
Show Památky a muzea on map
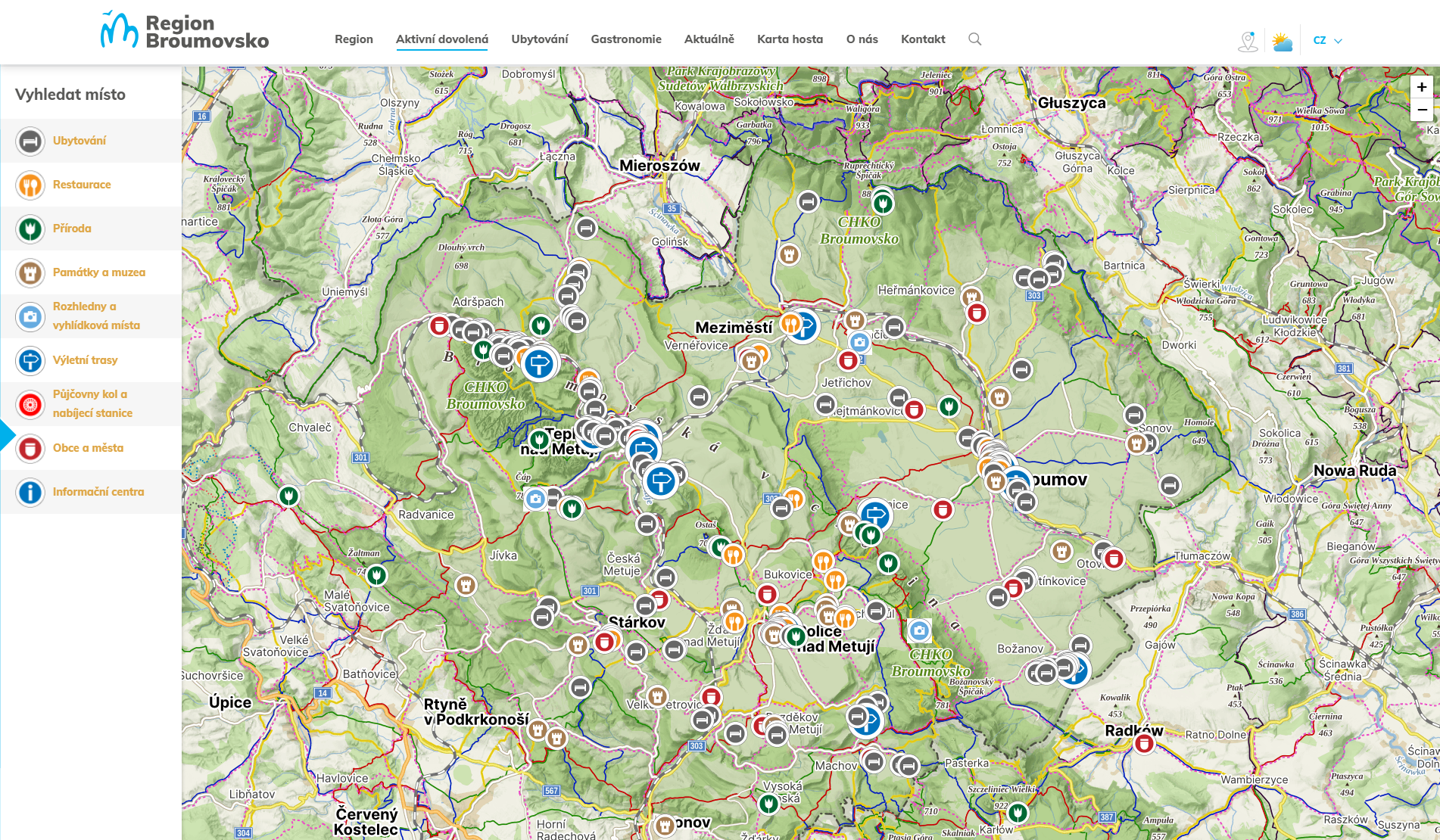(98, 272)
